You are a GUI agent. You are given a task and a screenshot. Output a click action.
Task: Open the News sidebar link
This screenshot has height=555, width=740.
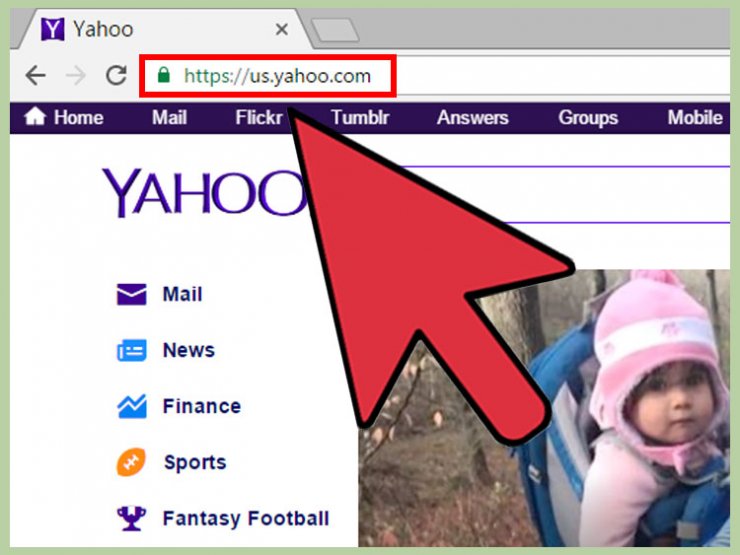click(189, 350)
